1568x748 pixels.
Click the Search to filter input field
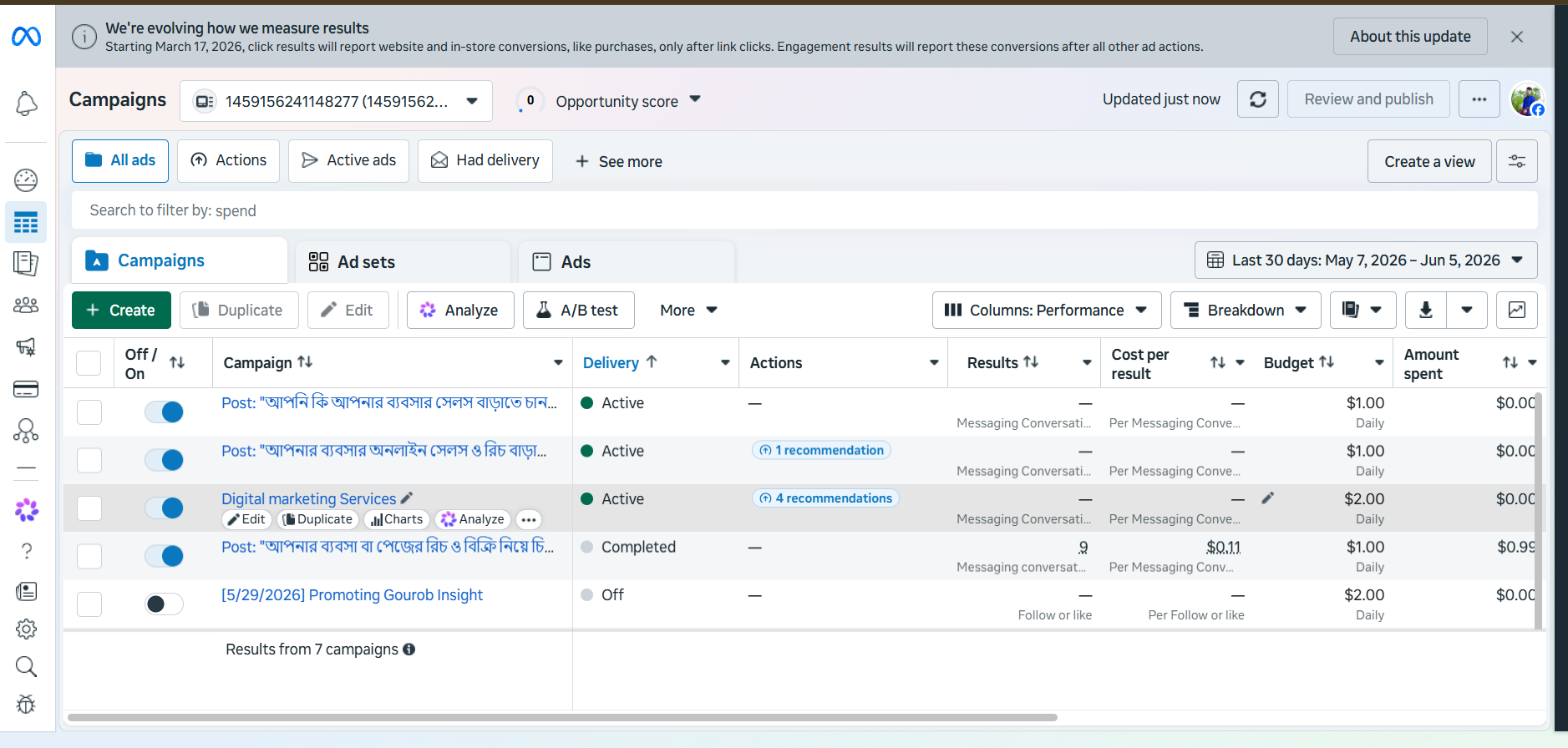[x=804, y=210]
